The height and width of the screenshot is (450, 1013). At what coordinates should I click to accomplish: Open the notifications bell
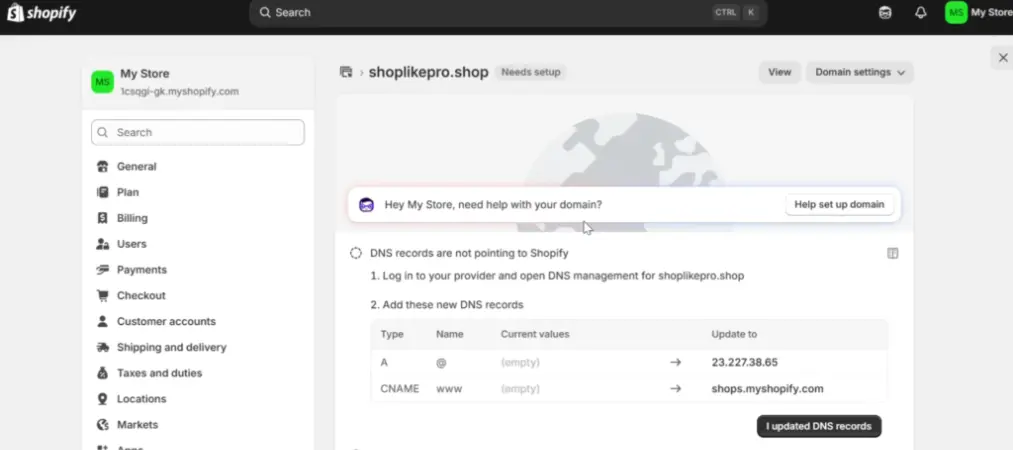click(921, 12)
